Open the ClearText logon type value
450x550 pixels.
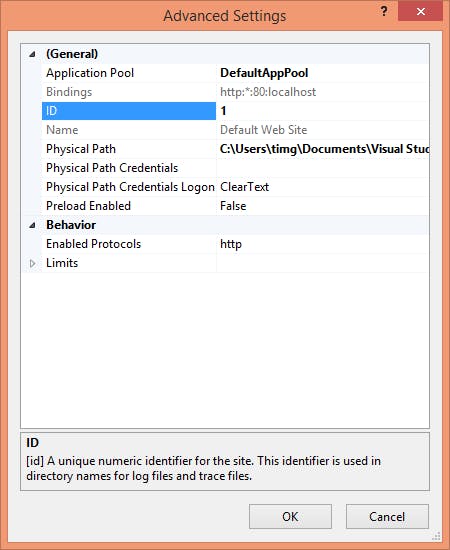click(x=323, y=187)
